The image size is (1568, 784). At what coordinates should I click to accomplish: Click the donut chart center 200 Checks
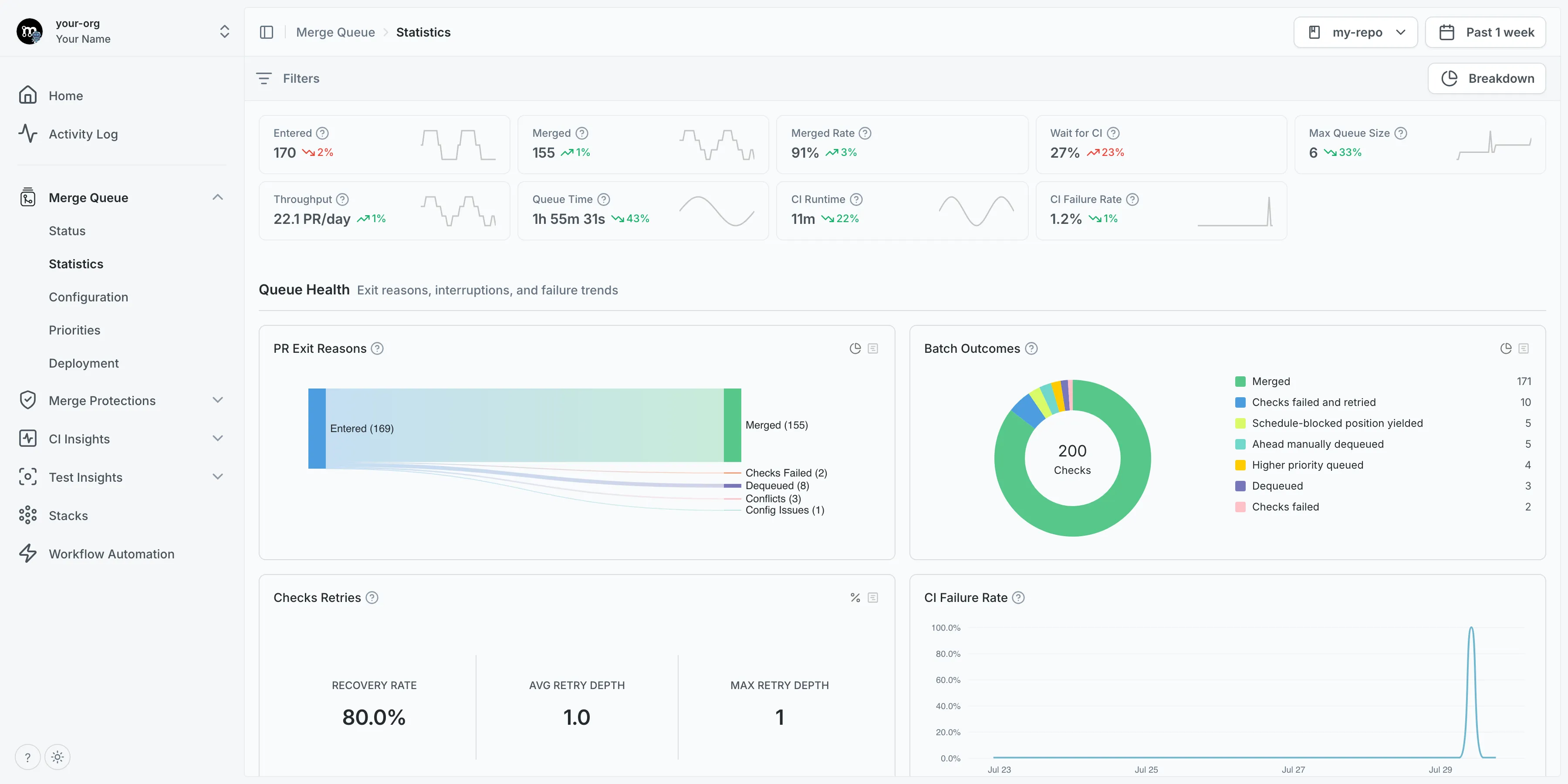pyautogui.click(x=1072, y=459)
